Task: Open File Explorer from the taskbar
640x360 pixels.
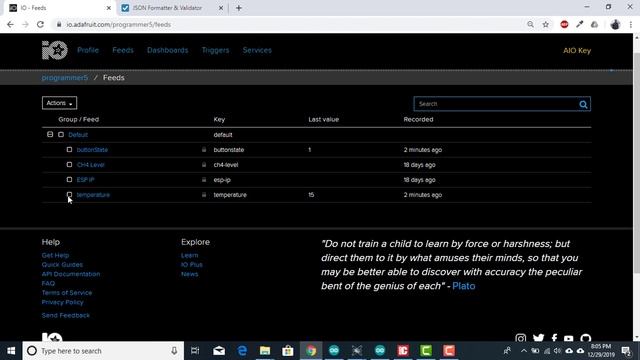Action: [265, 351]
